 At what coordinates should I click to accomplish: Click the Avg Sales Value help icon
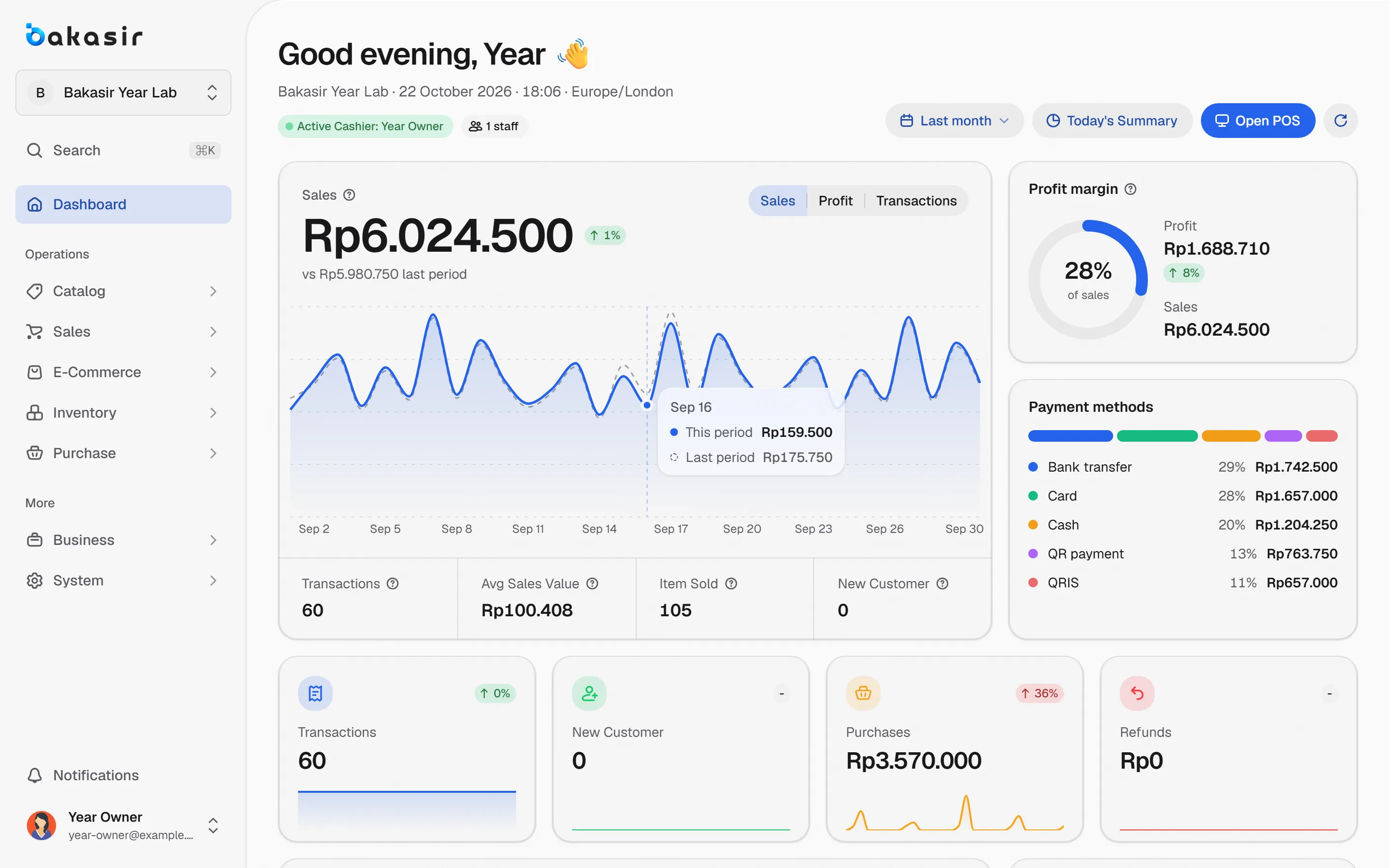point(592,584)
